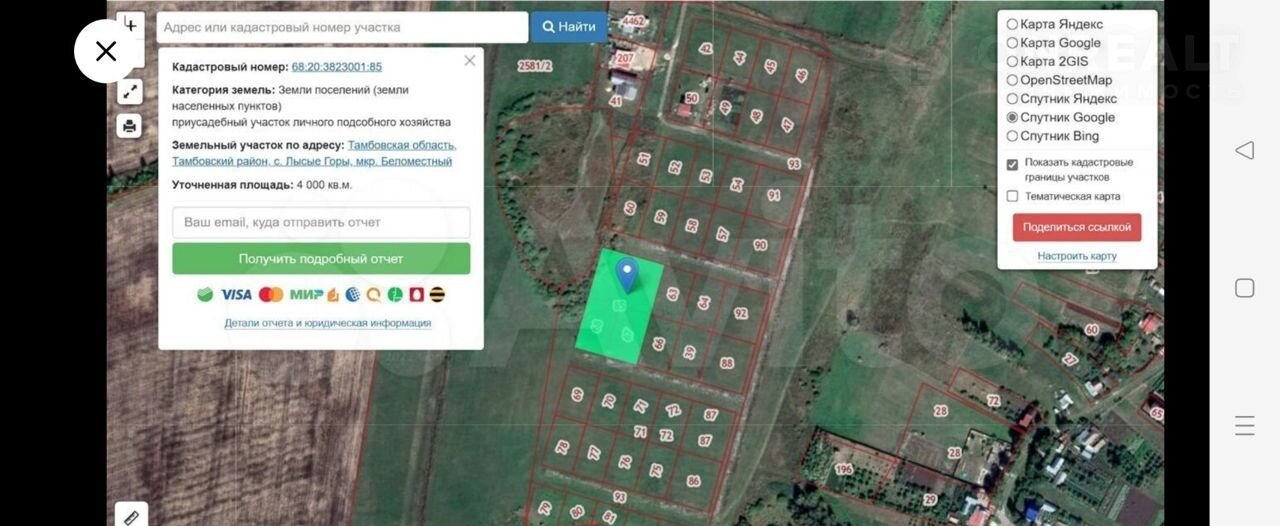Screen dimensions: 1280x526
Task: Enable the Тематическая карта checkbox
Action: click(1012, 196)
